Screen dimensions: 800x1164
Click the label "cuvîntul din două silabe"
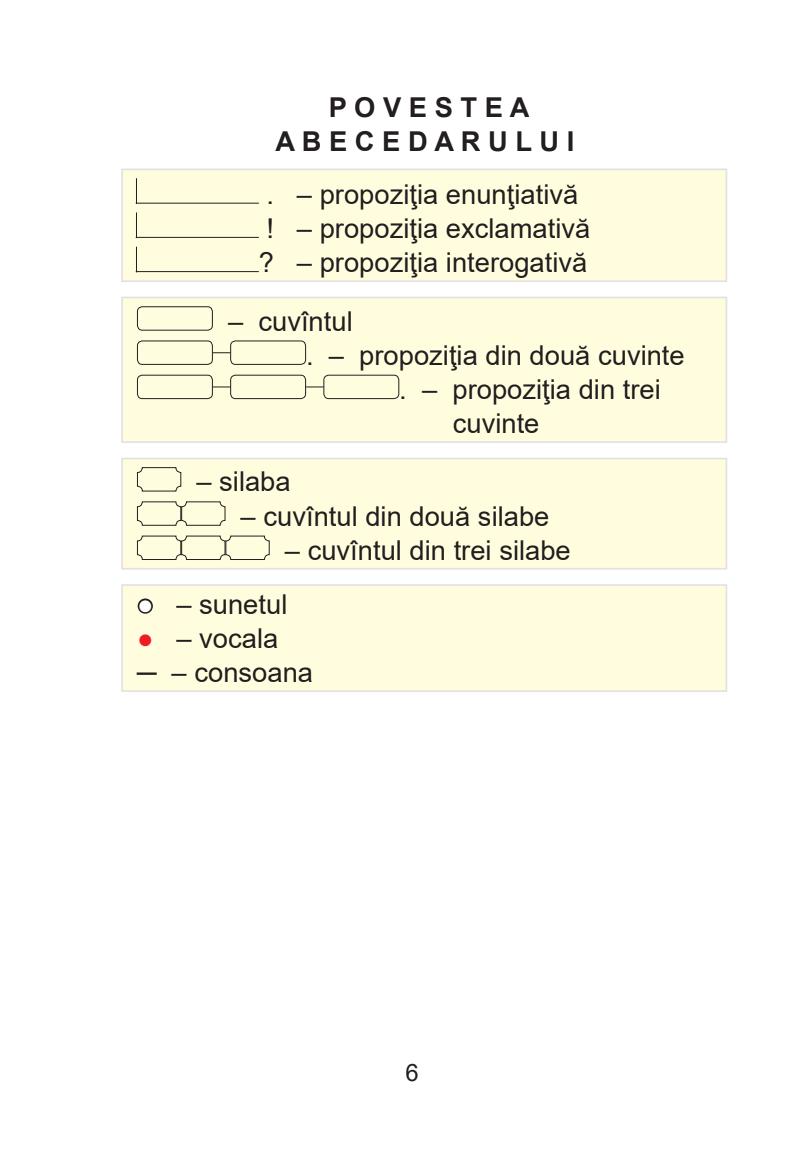[394, 518]
